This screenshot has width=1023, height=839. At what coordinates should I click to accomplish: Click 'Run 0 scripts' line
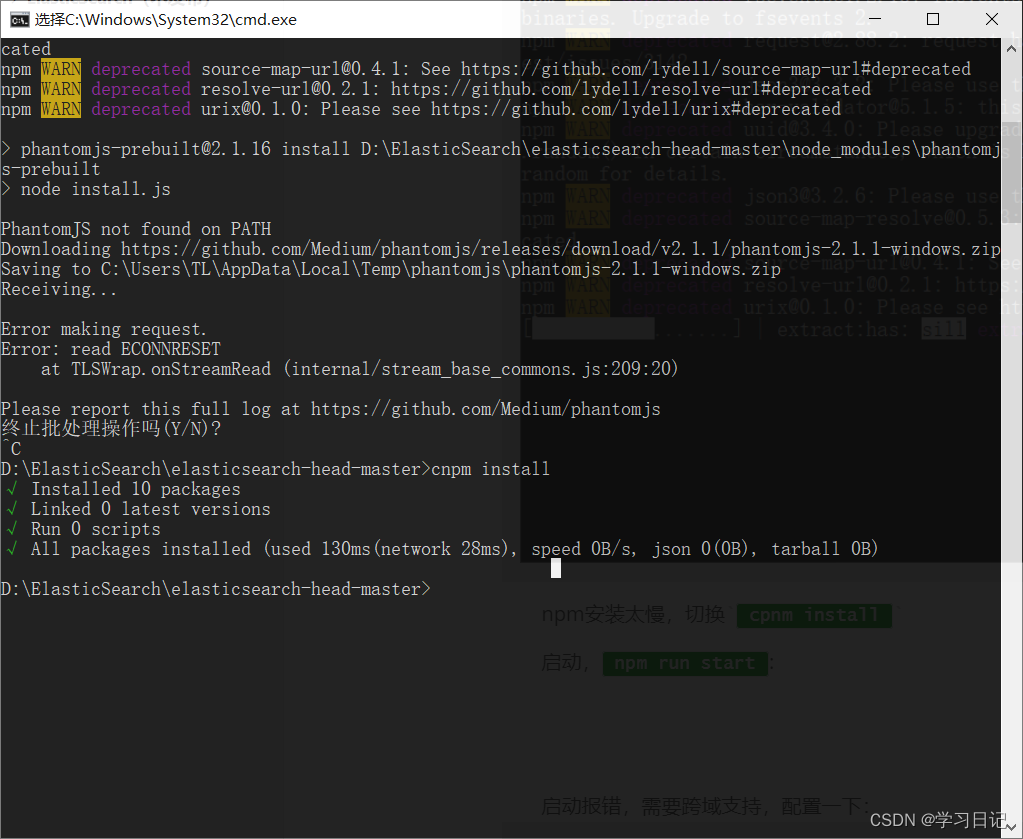tap(82, 529)
